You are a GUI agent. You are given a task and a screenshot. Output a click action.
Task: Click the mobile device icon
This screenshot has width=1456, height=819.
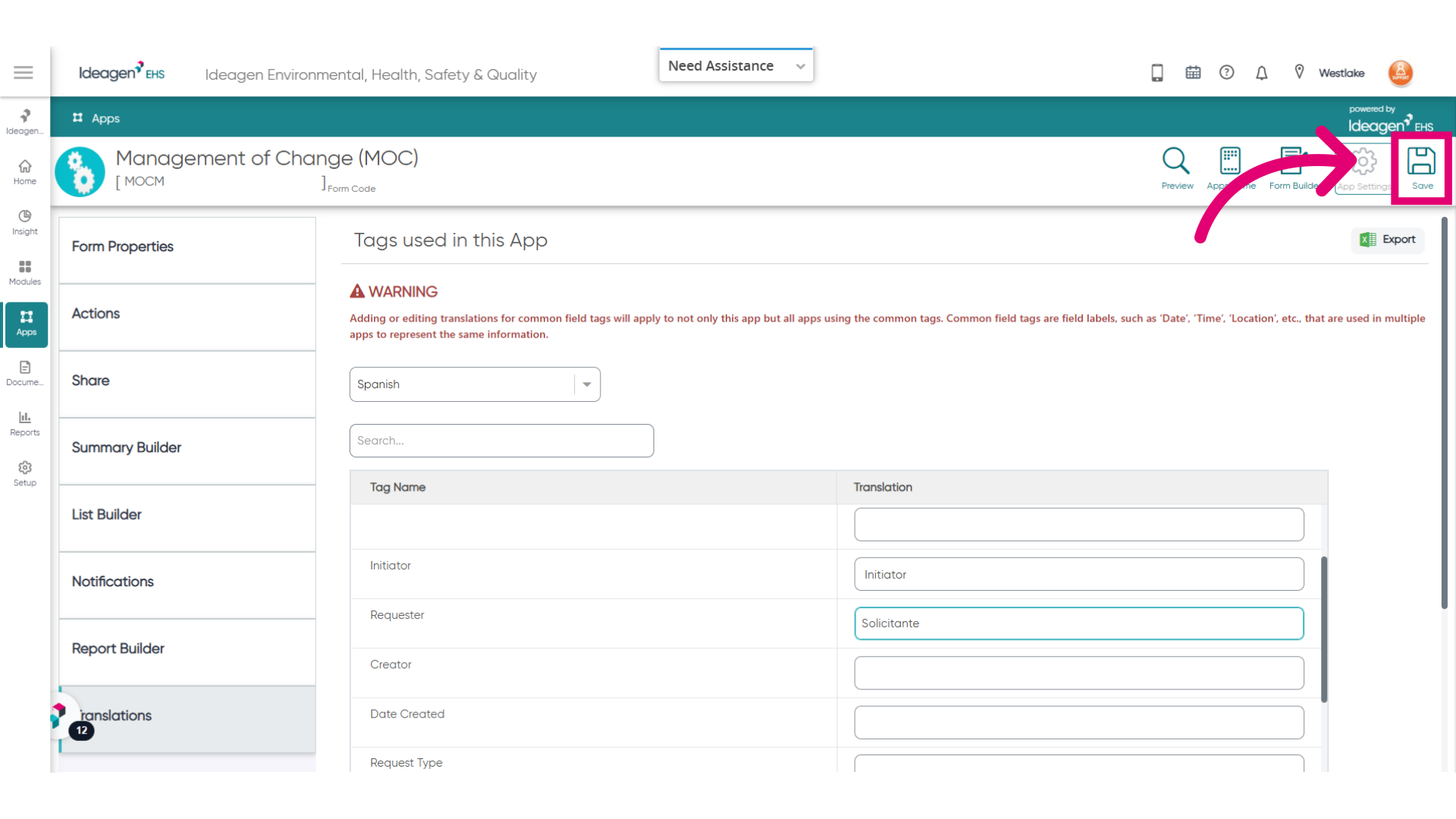[1157, 73]
